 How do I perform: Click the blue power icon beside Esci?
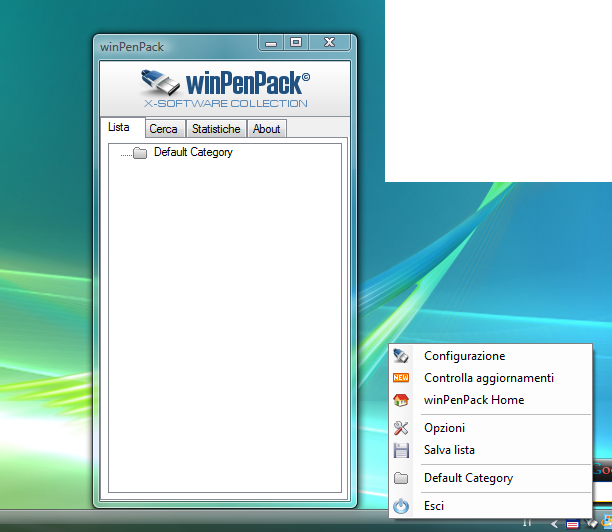tap(401, 506)
